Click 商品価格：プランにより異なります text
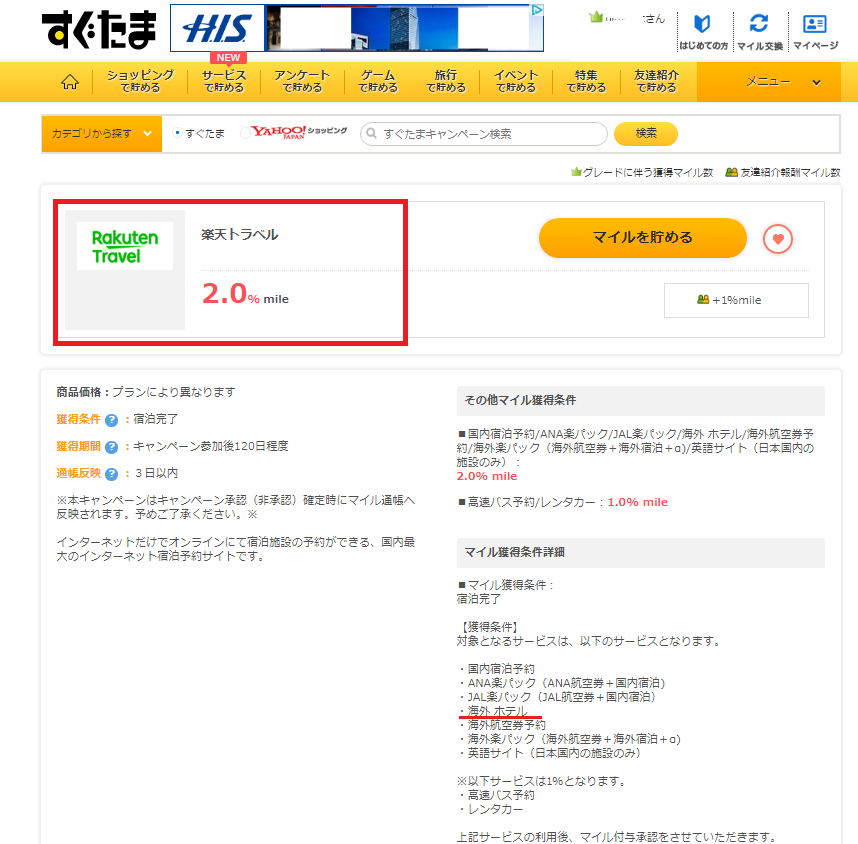 pyautogui.click(x=146, y=392)
